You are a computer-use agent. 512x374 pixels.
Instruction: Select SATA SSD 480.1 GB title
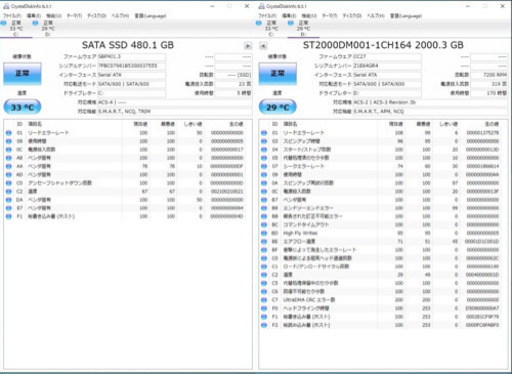[128, 45]
